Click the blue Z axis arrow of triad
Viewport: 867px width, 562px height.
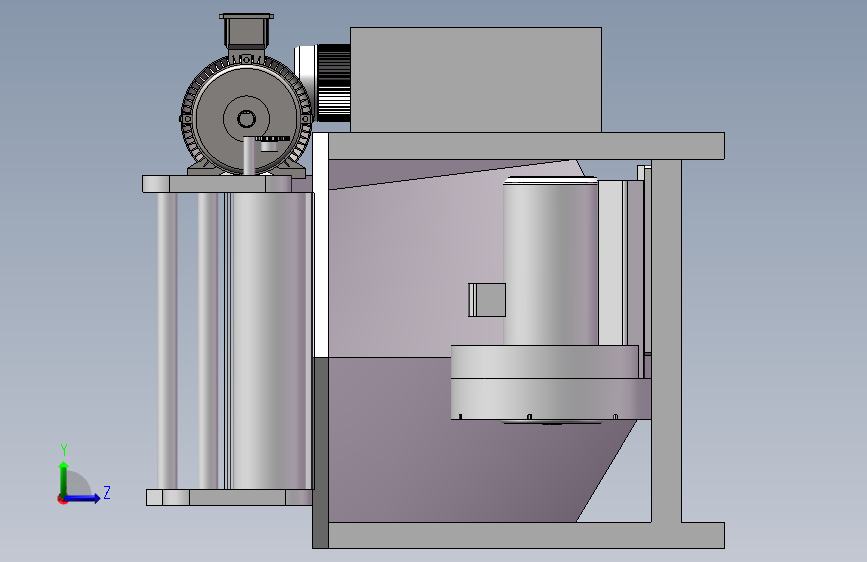[83, 498]
